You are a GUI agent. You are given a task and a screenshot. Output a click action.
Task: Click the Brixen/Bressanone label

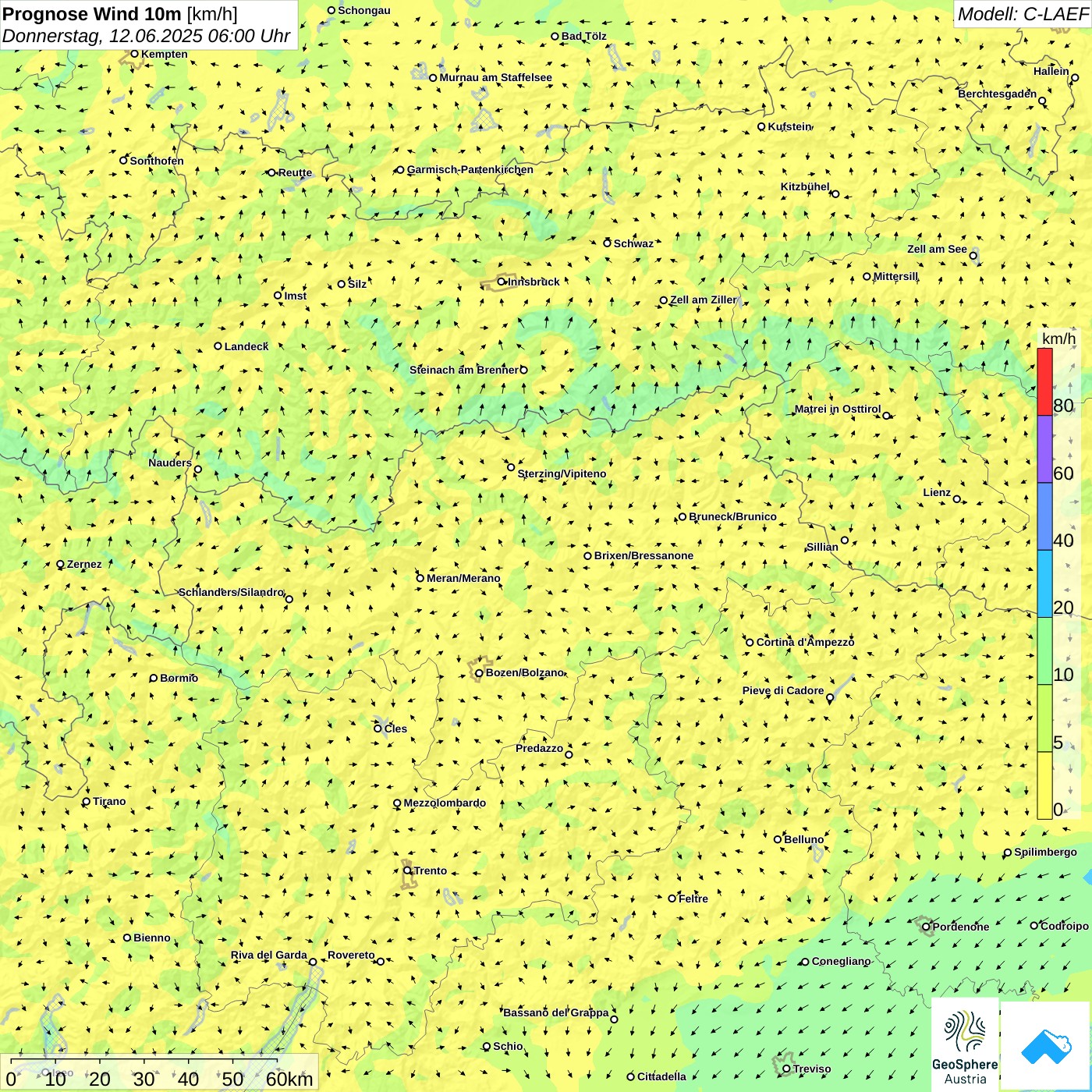643,555
